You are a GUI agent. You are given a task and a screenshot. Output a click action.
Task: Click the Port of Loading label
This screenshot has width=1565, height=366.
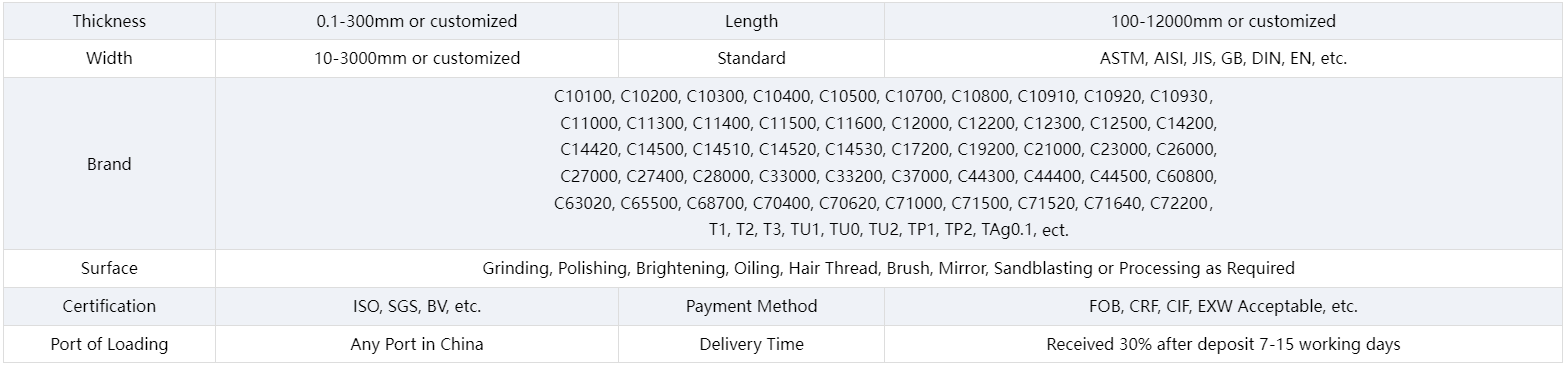(109, 344)
